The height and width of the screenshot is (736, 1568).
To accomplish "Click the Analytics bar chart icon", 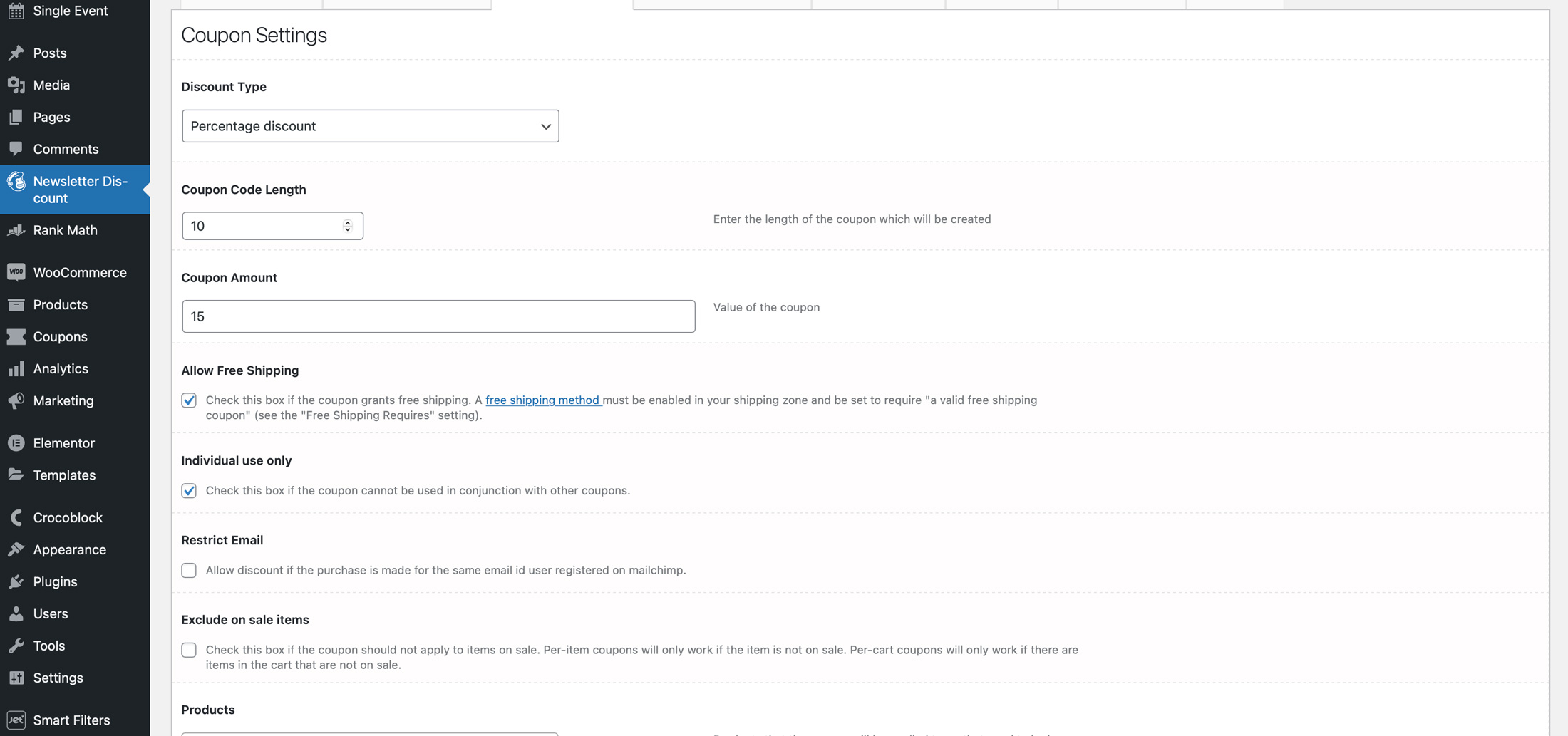I will pyautogui.click(x=16, y=368).
